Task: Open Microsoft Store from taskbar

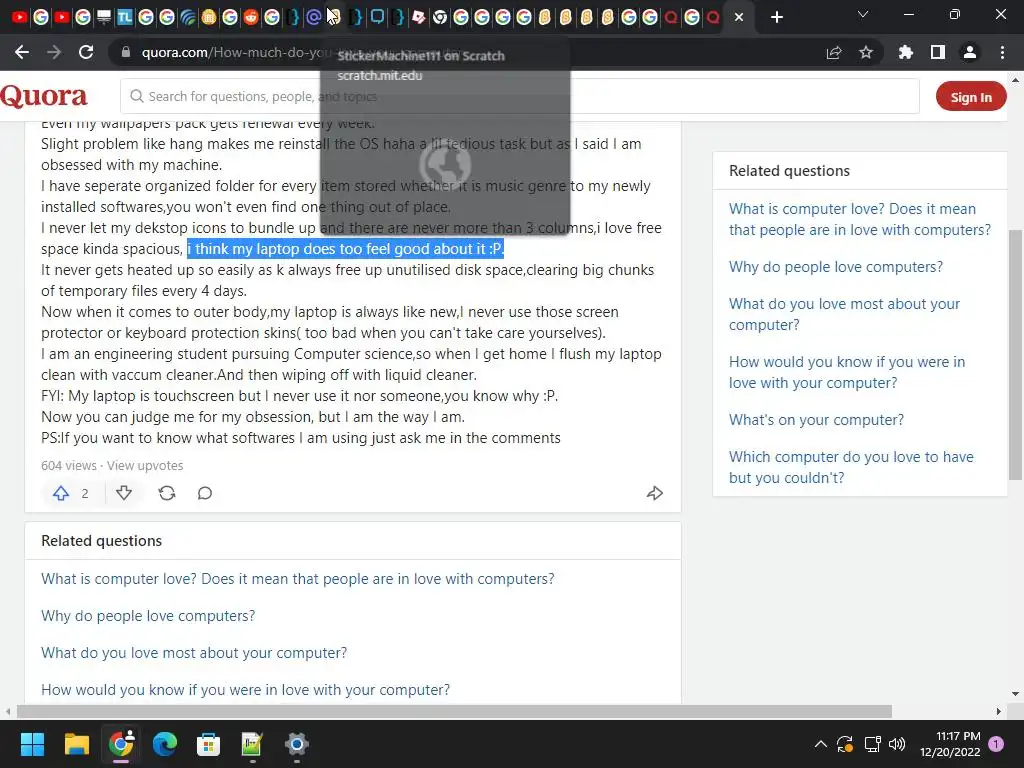Action: [208, 744]
